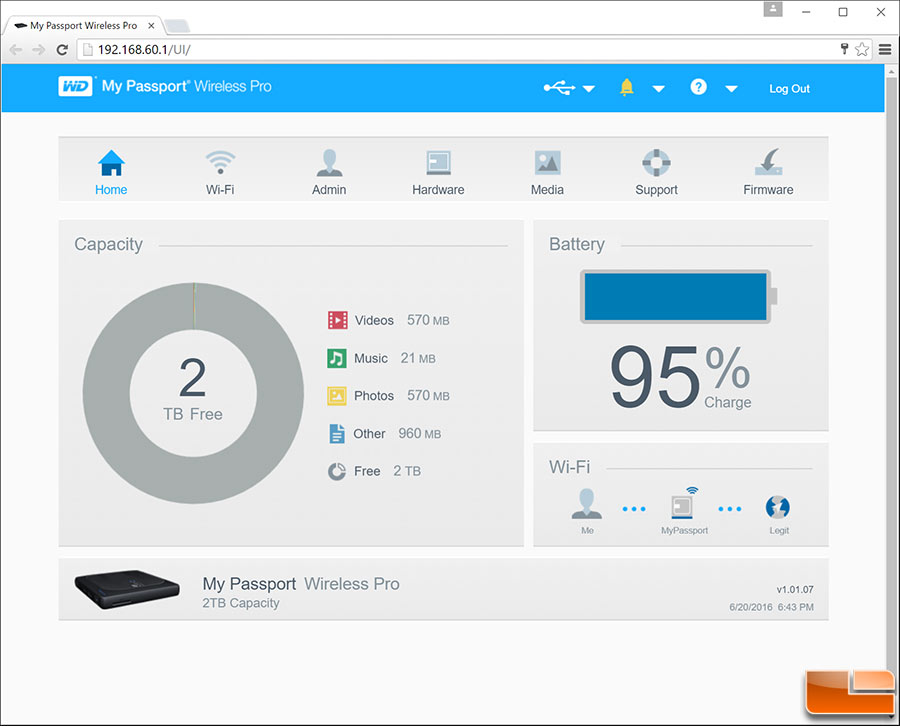The height and width of the screenshot is (726, 900).
Task: Click the "My Passport Wireless Pro" device name text
Action: [301, 584]
